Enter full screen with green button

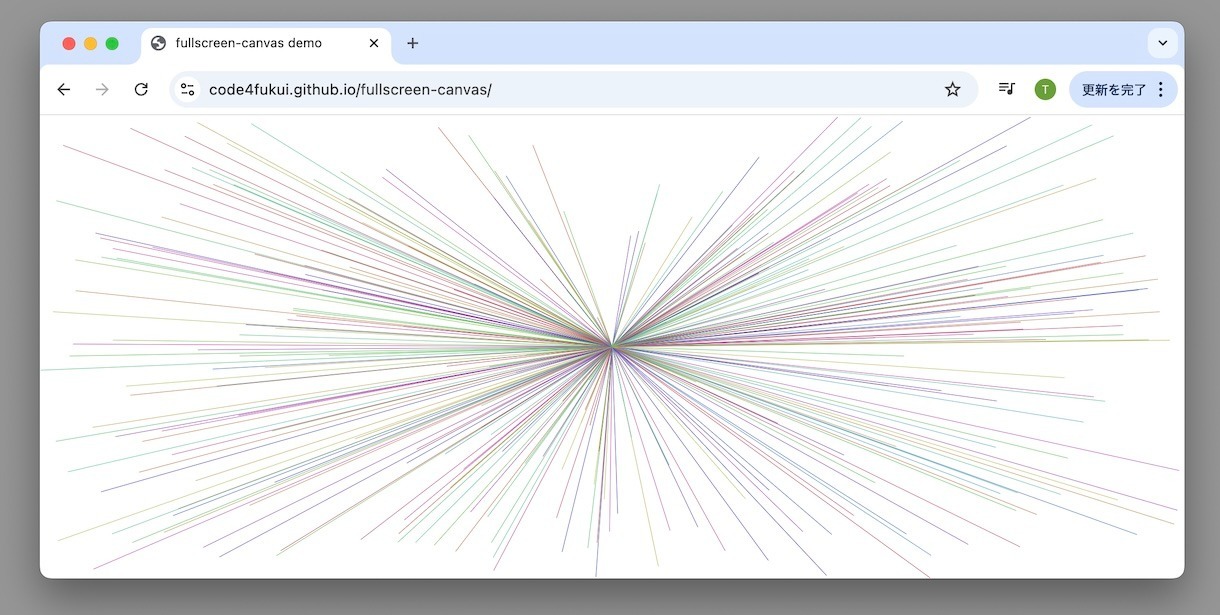(112, 43)
